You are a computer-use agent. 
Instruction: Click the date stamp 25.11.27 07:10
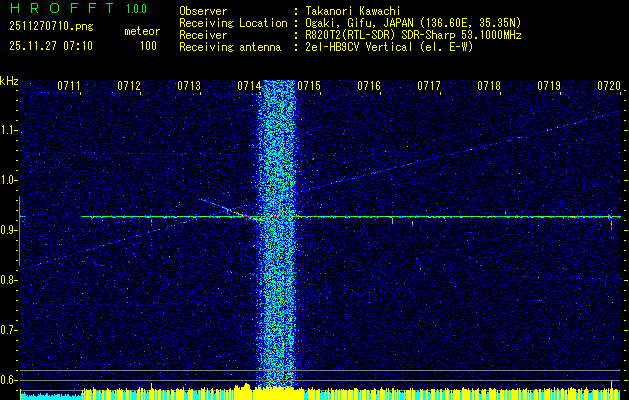click(51, 46)
